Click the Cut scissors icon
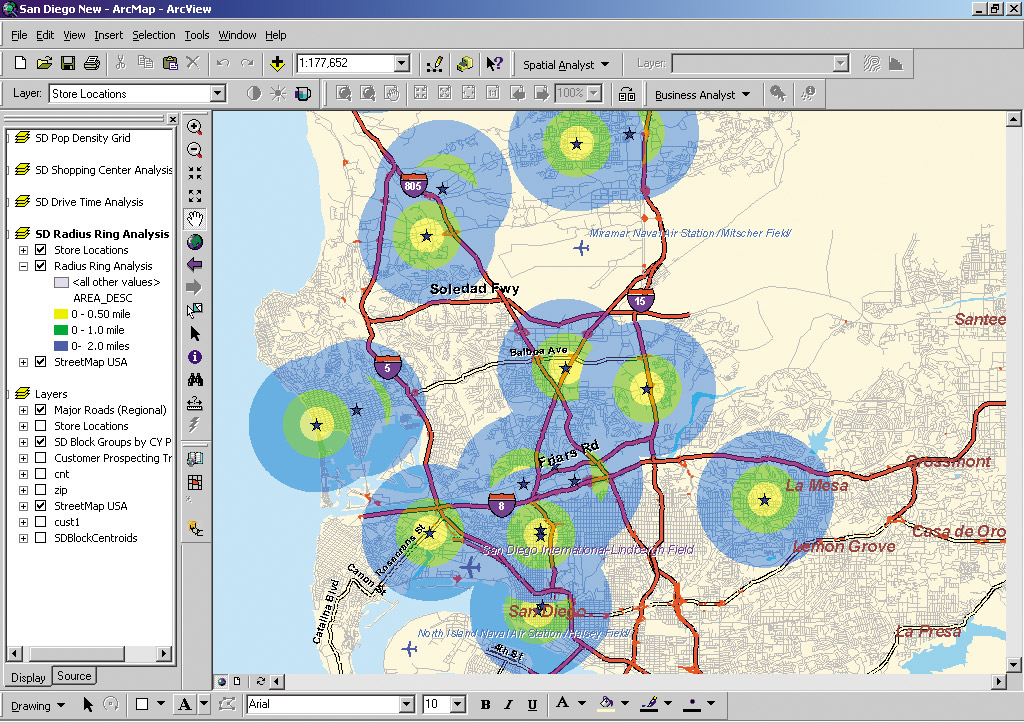Screen dimensions: 1024x723 click(x=120, y=63)
